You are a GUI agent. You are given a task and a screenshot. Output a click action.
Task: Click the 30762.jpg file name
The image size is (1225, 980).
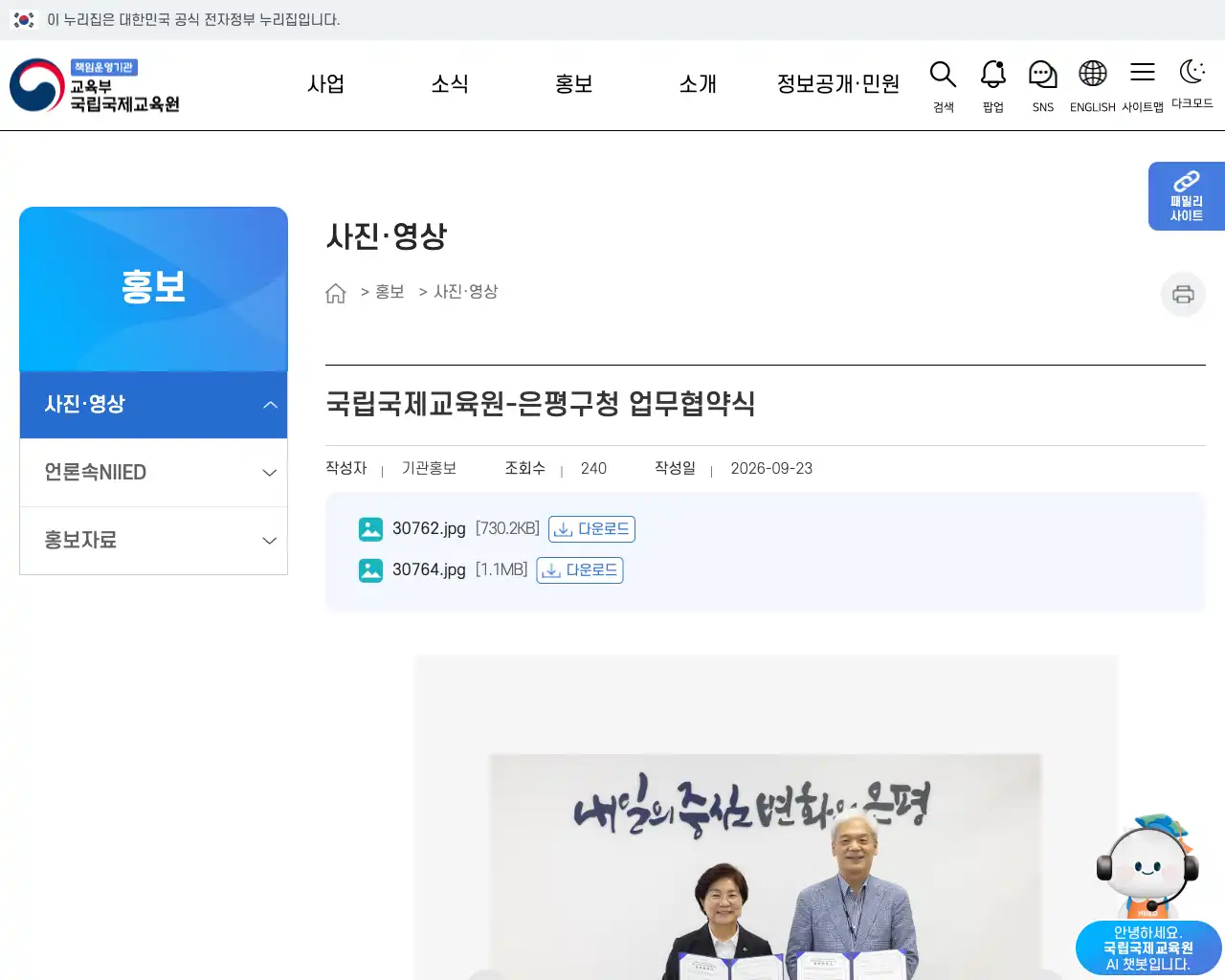click(x=429, y=528)
